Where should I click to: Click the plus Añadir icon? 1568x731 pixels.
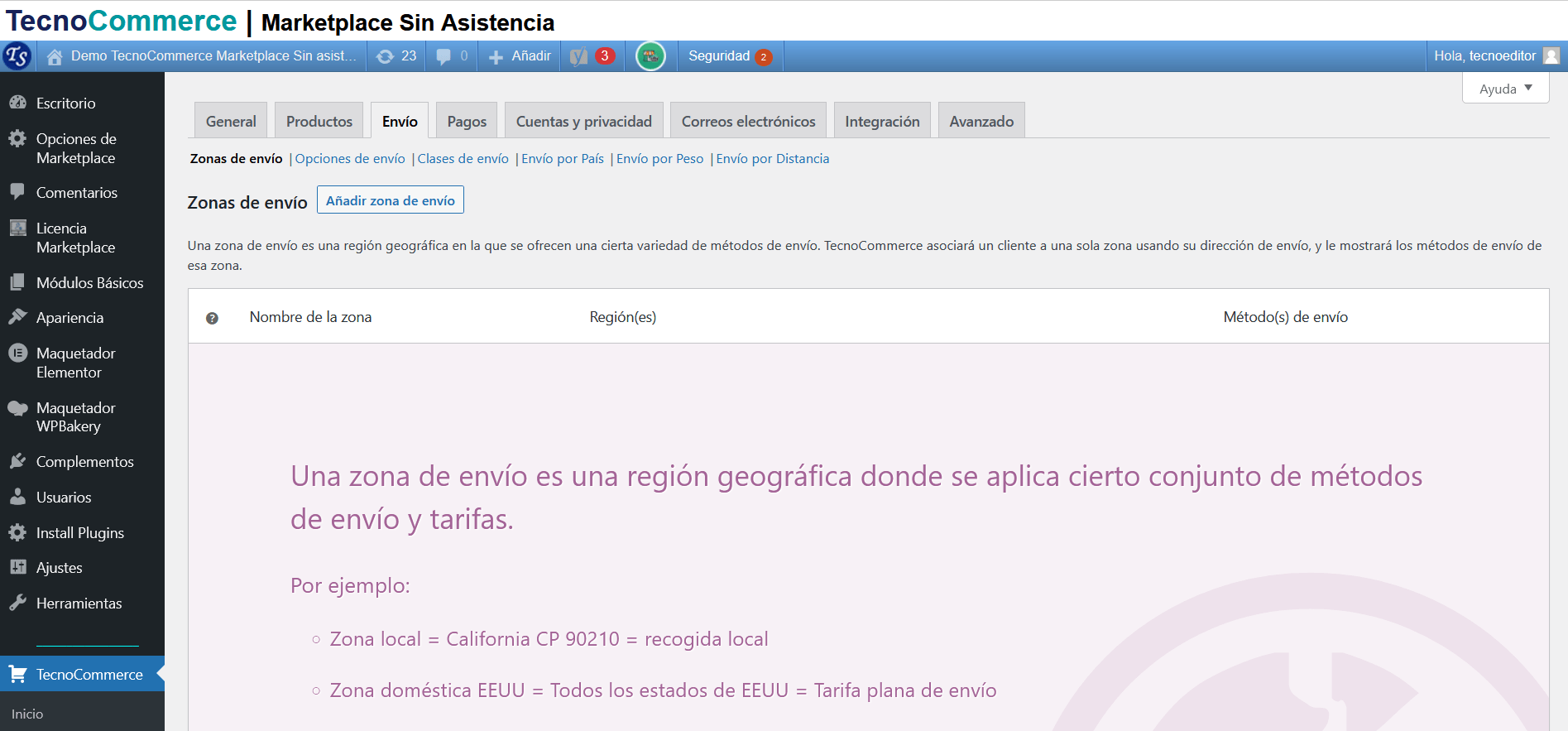496,56
